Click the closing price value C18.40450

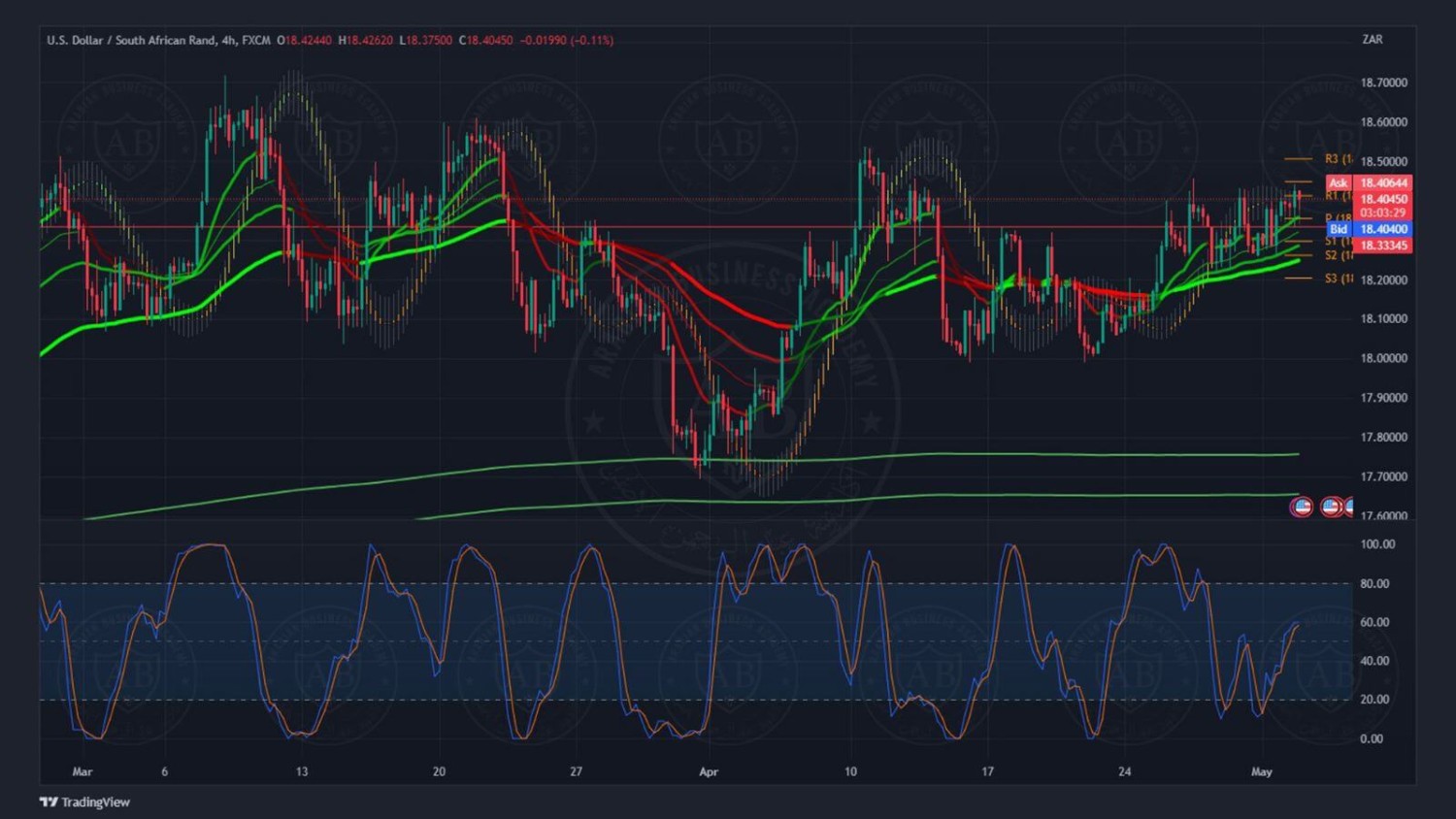(x=485, y=41)
